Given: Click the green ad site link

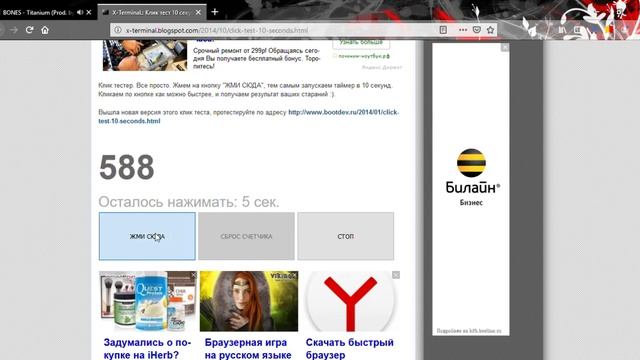Looking at the screenshot, I should 363,56.
